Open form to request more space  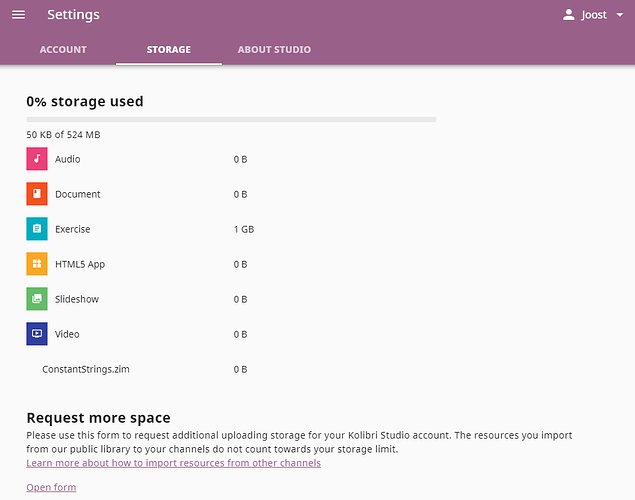tap(51, 487)
